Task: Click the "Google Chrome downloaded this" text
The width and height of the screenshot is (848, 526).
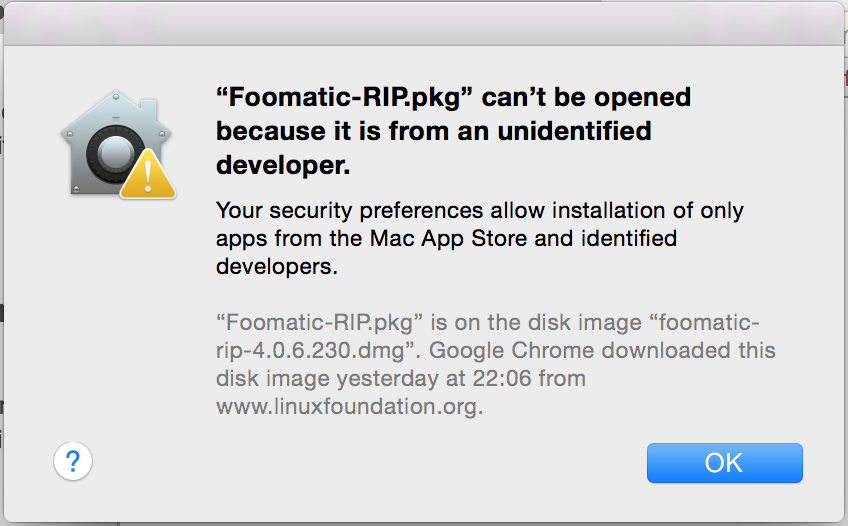Action: click(x=603, y=351)
